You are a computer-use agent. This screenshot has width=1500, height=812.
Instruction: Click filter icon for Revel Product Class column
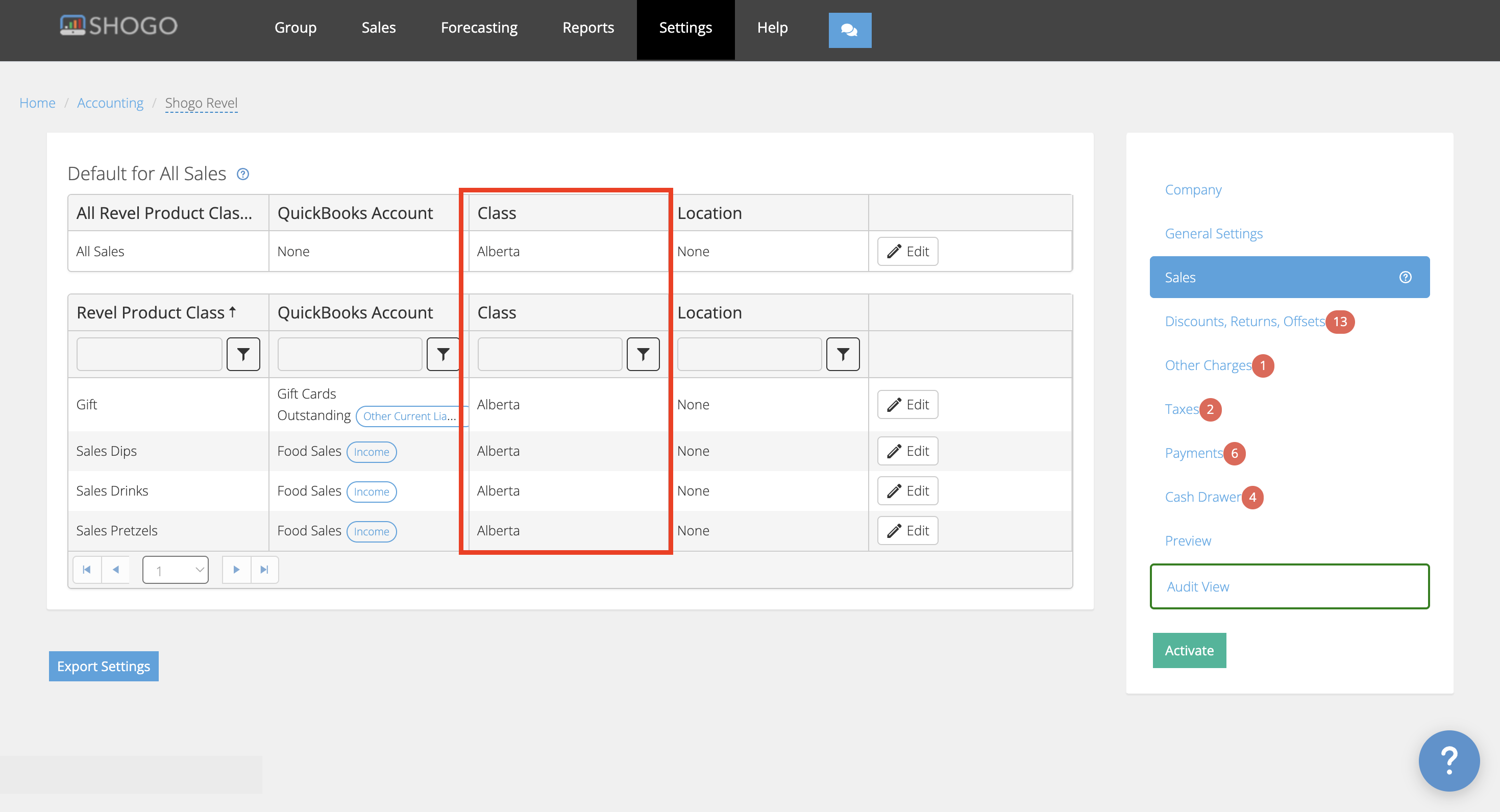pyautogui.click(x=243, y=354)
